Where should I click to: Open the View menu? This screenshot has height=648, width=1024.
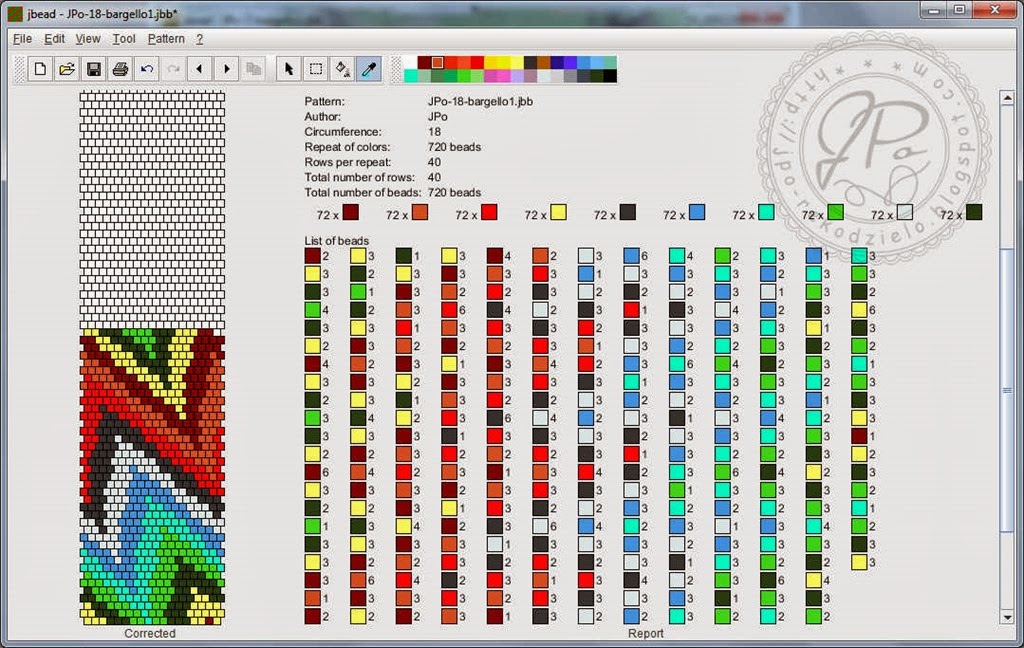pyautogui.click(x=88, y=39)
